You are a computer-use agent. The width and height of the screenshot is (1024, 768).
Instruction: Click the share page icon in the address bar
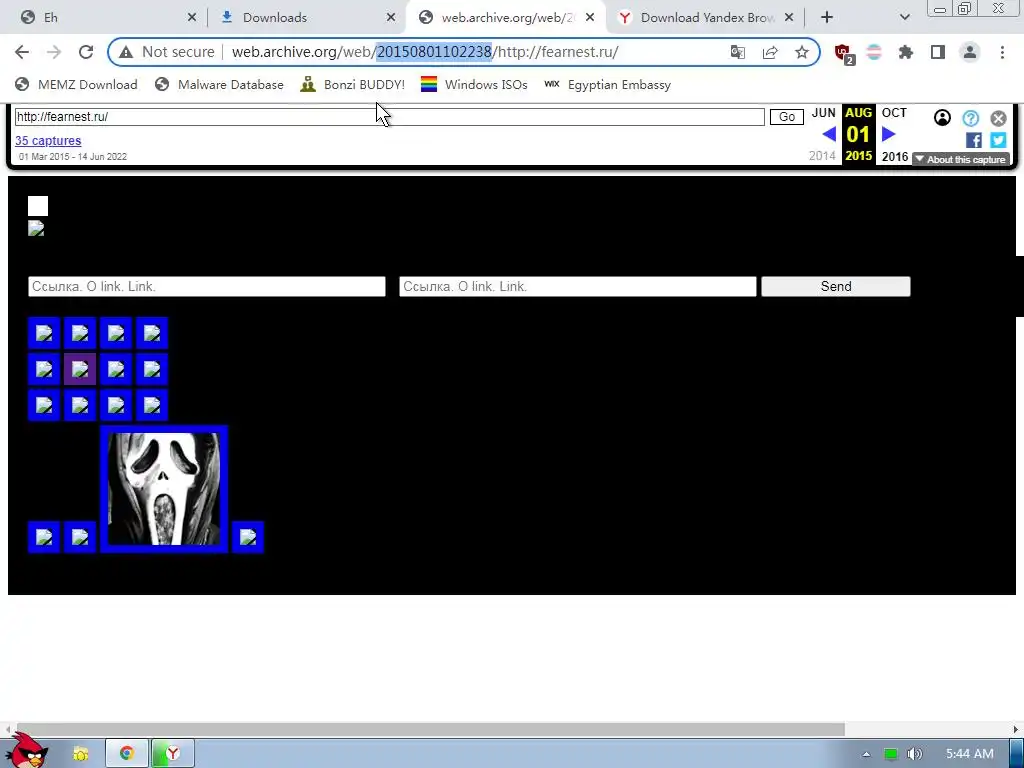tap(770, 52)
